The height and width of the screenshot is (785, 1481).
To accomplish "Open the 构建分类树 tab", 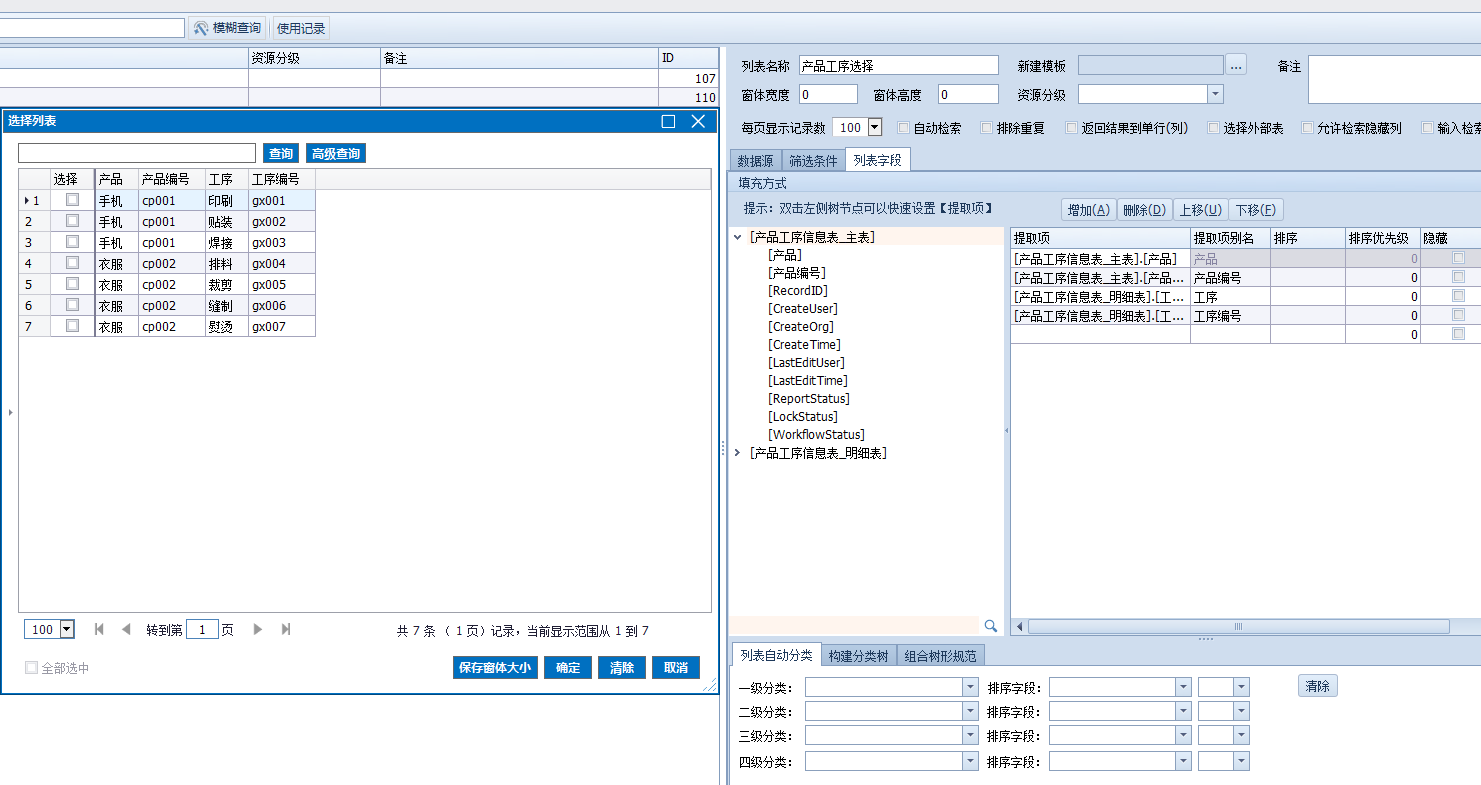I will coord(858,655).
